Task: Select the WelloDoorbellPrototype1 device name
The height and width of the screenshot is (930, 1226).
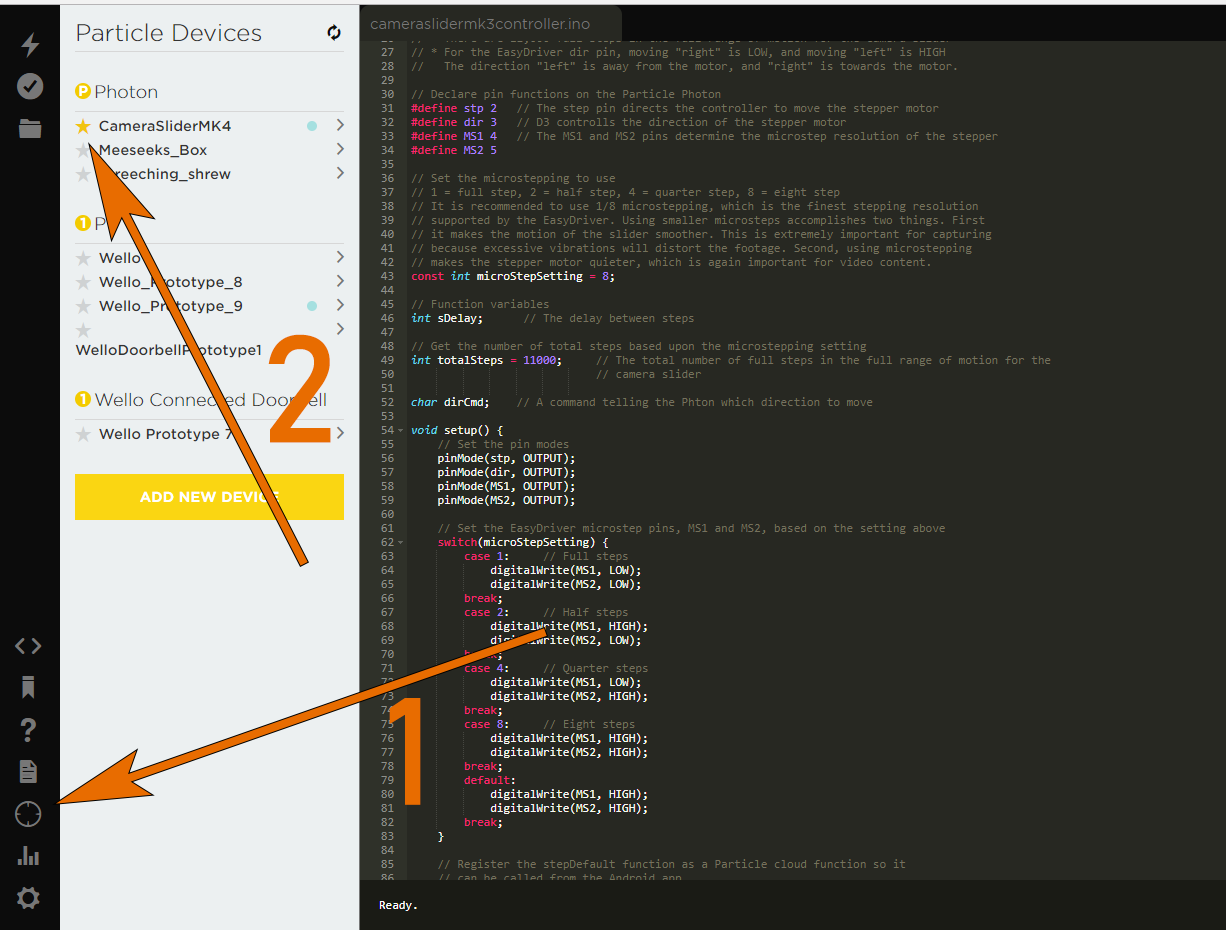Action: [x=168, y=350]
